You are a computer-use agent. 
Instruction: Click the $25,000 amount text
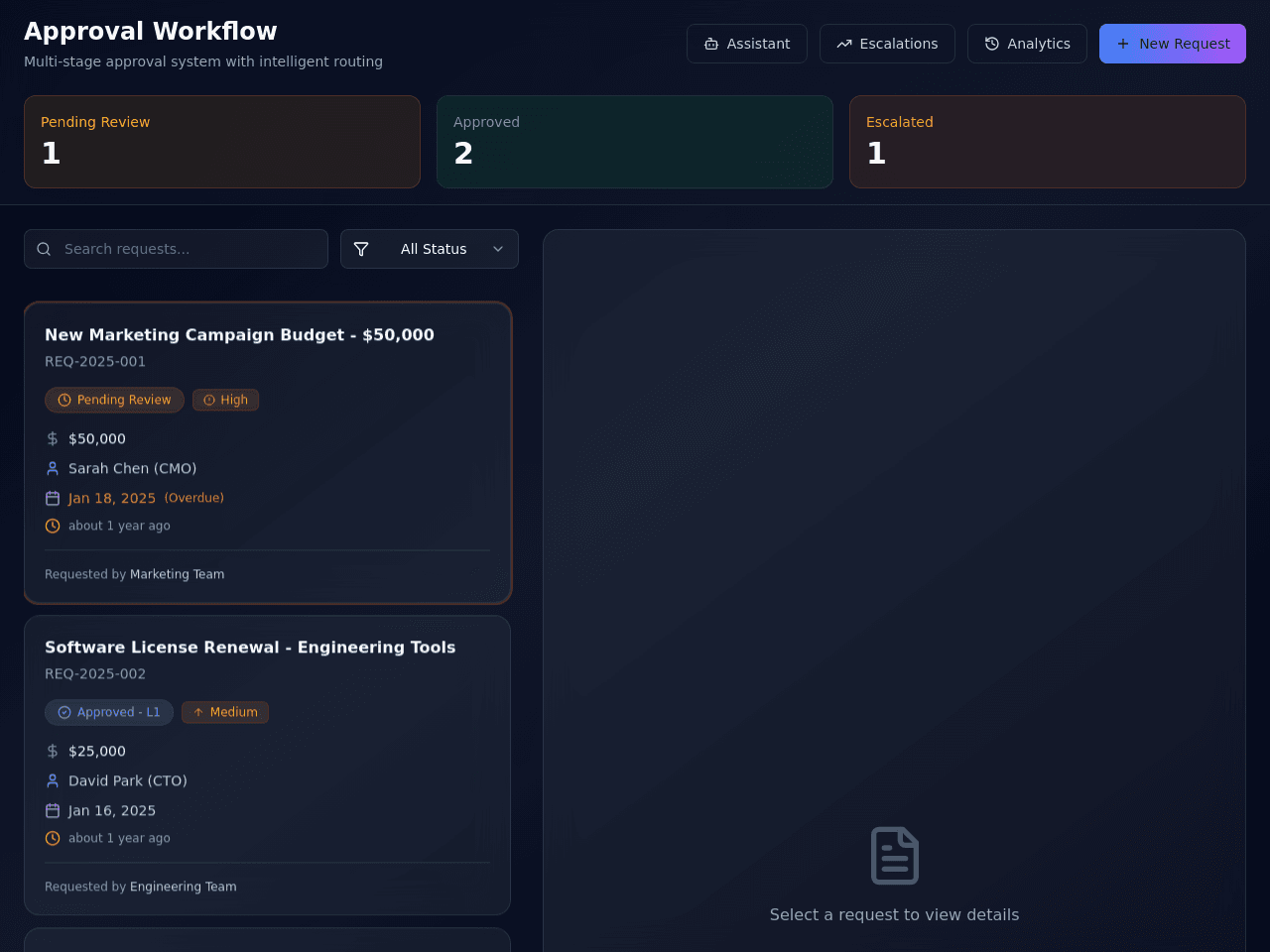click(x=97, y=751)
